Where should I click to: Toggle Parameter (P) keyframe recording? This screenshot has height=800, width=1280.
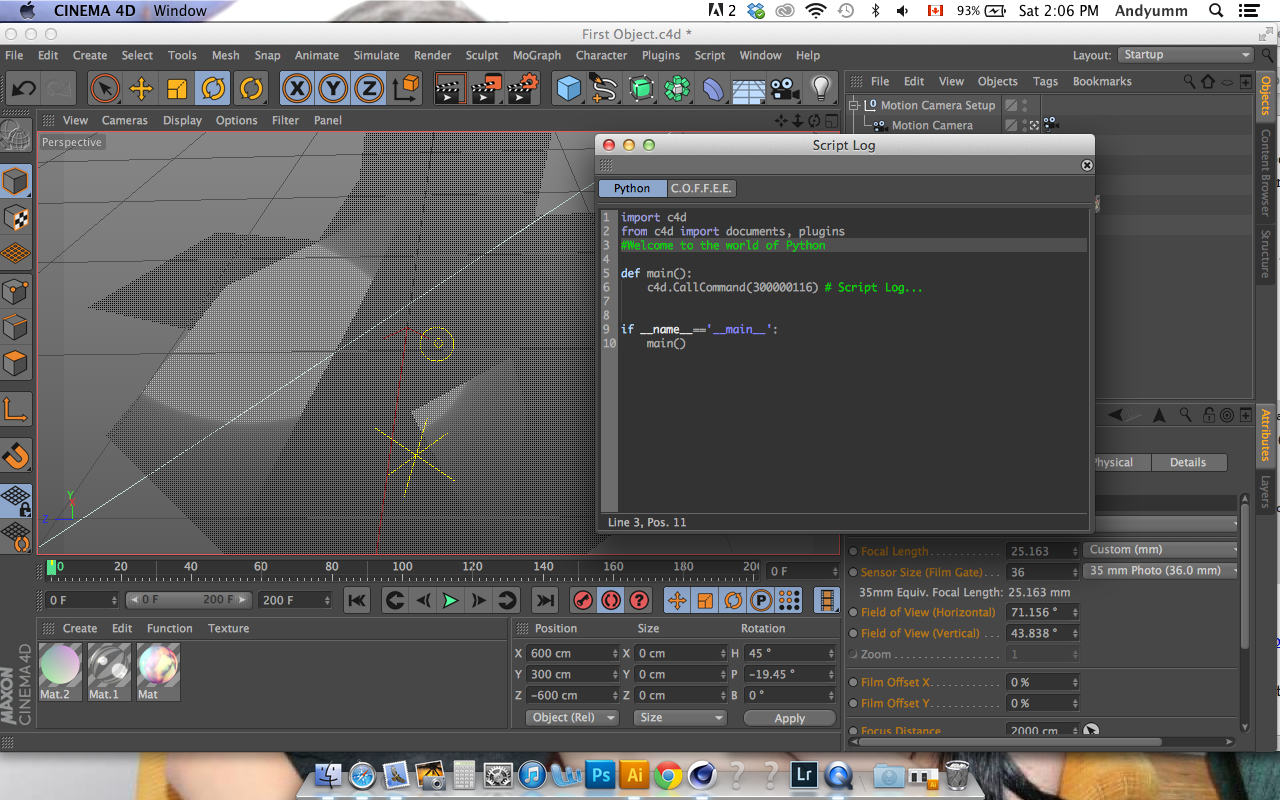[x=760, y=600]
